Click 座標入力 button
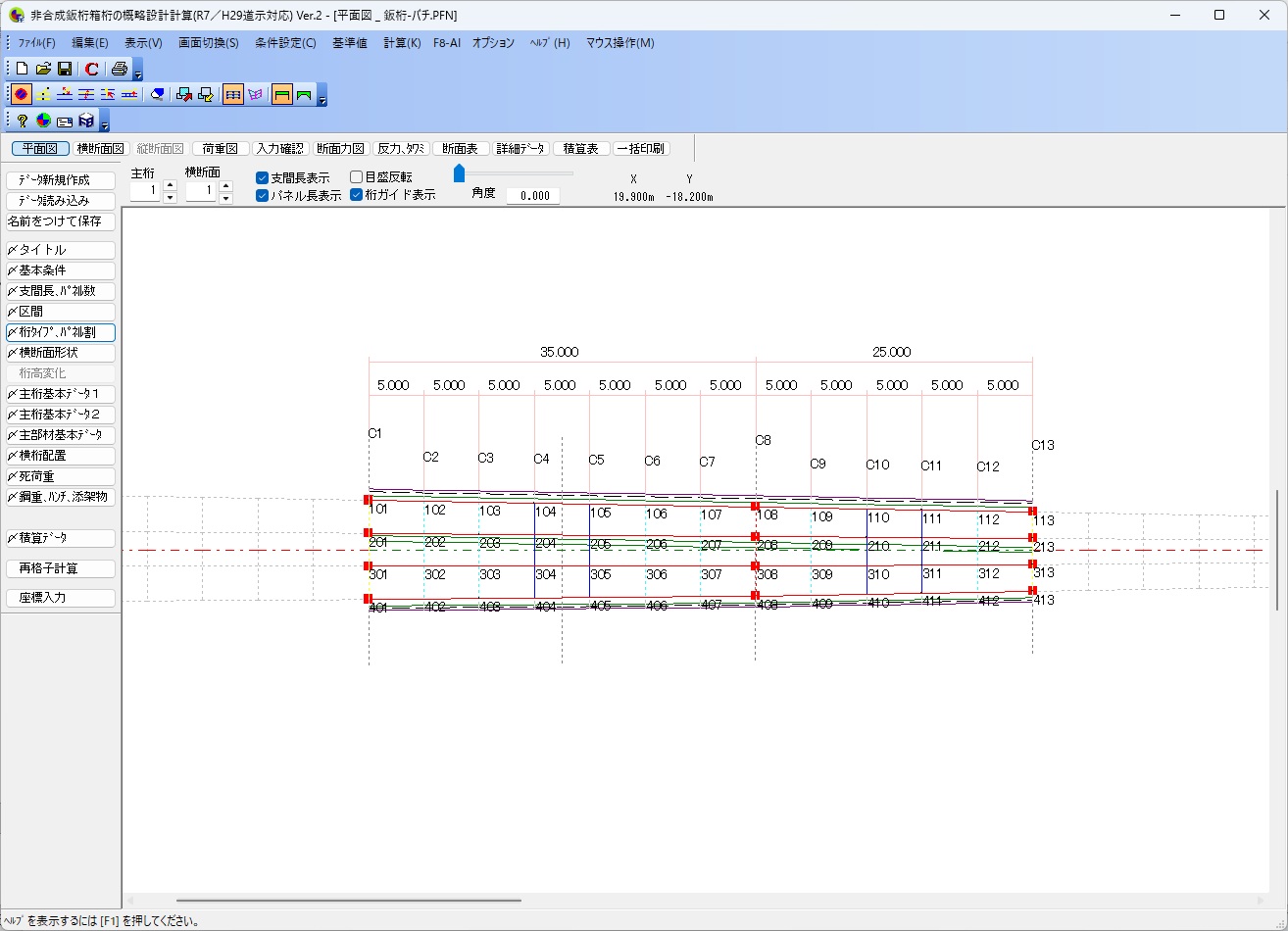Screen dimensions: 1288x931 [x=61, y=598]
